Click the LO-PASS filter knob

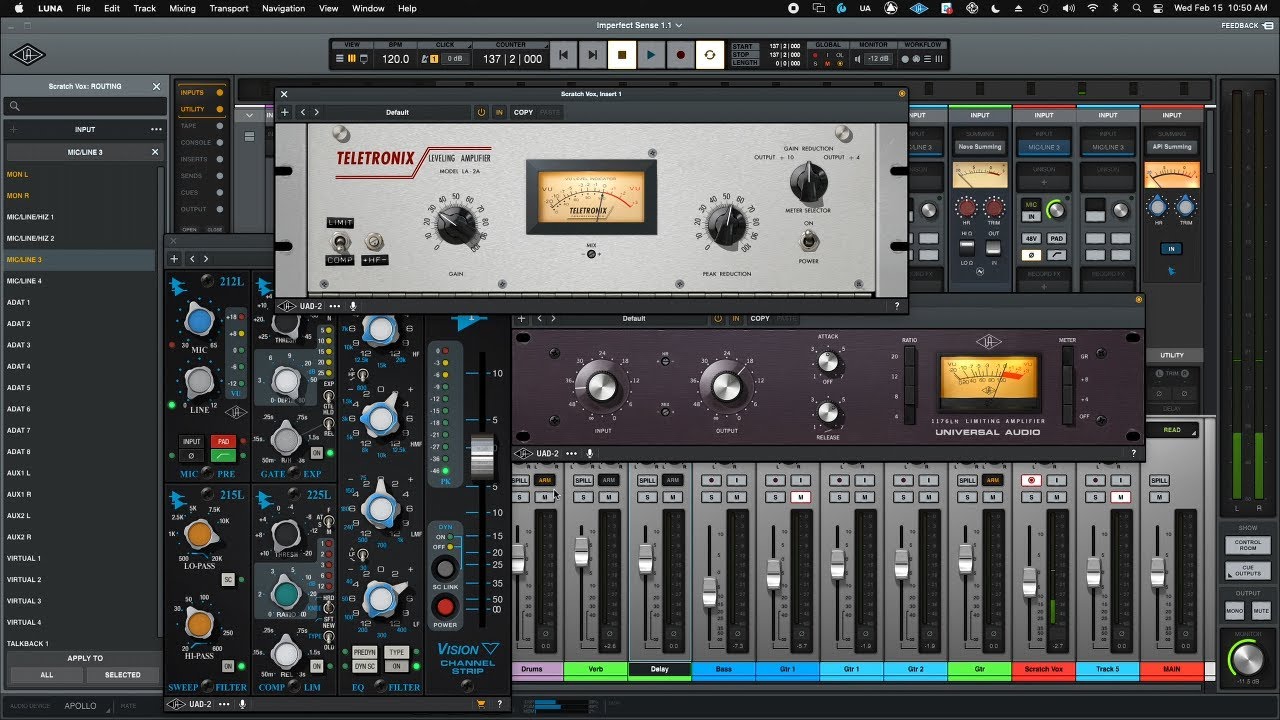(x=199, y=535)
